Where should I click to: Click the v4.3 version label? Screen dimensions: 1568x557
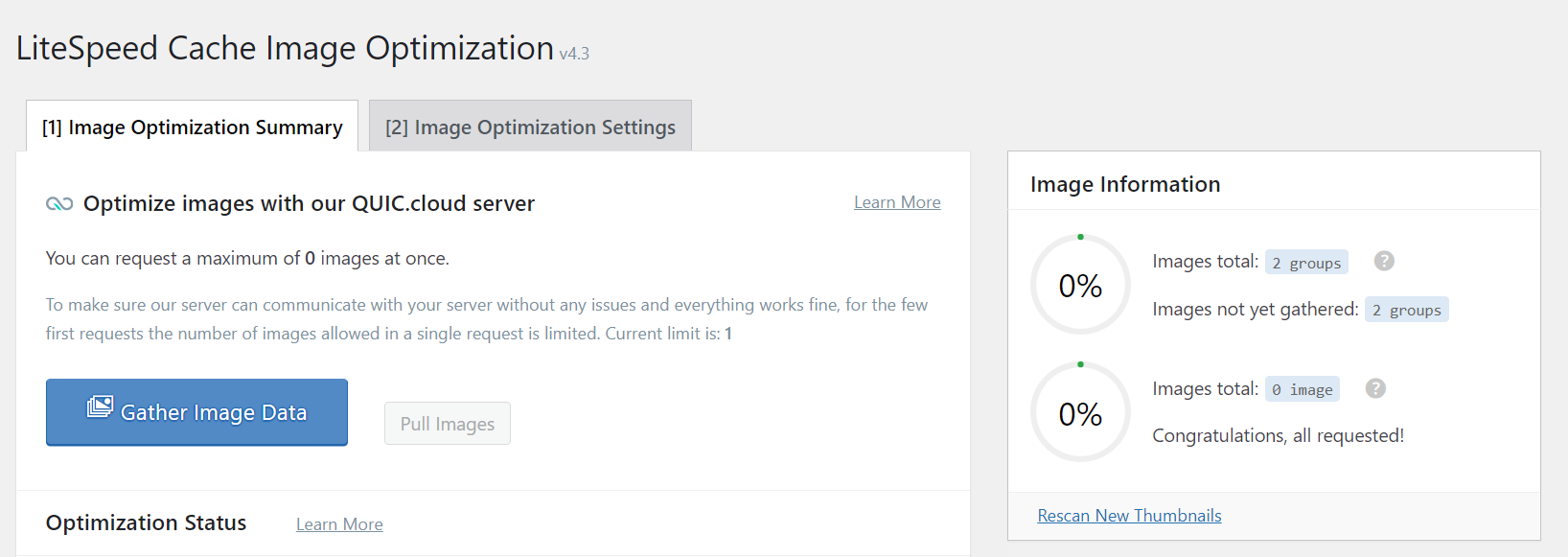click(574, 54)
